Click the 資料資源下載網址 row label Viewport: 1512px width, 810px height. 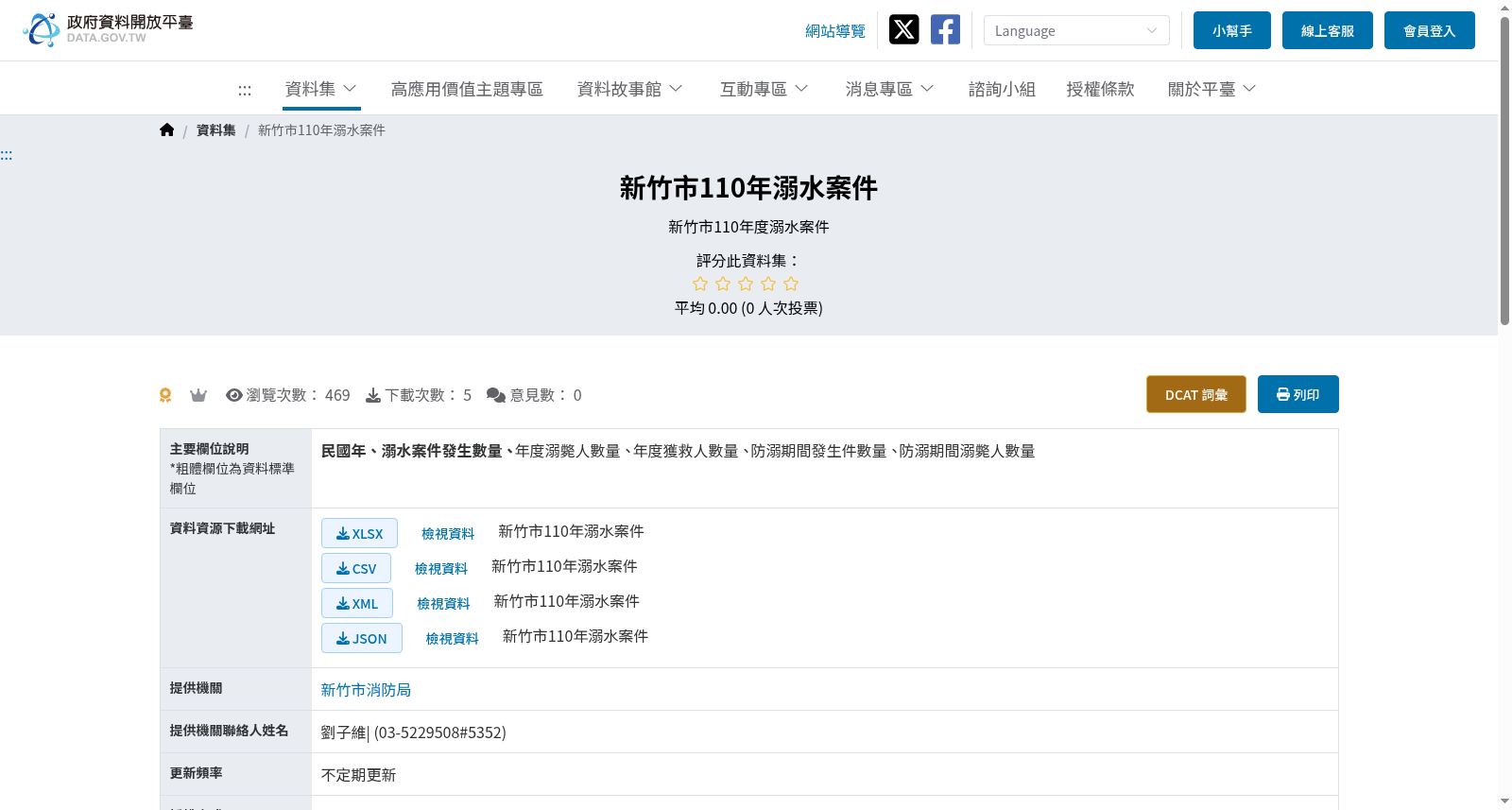[223, 528]
